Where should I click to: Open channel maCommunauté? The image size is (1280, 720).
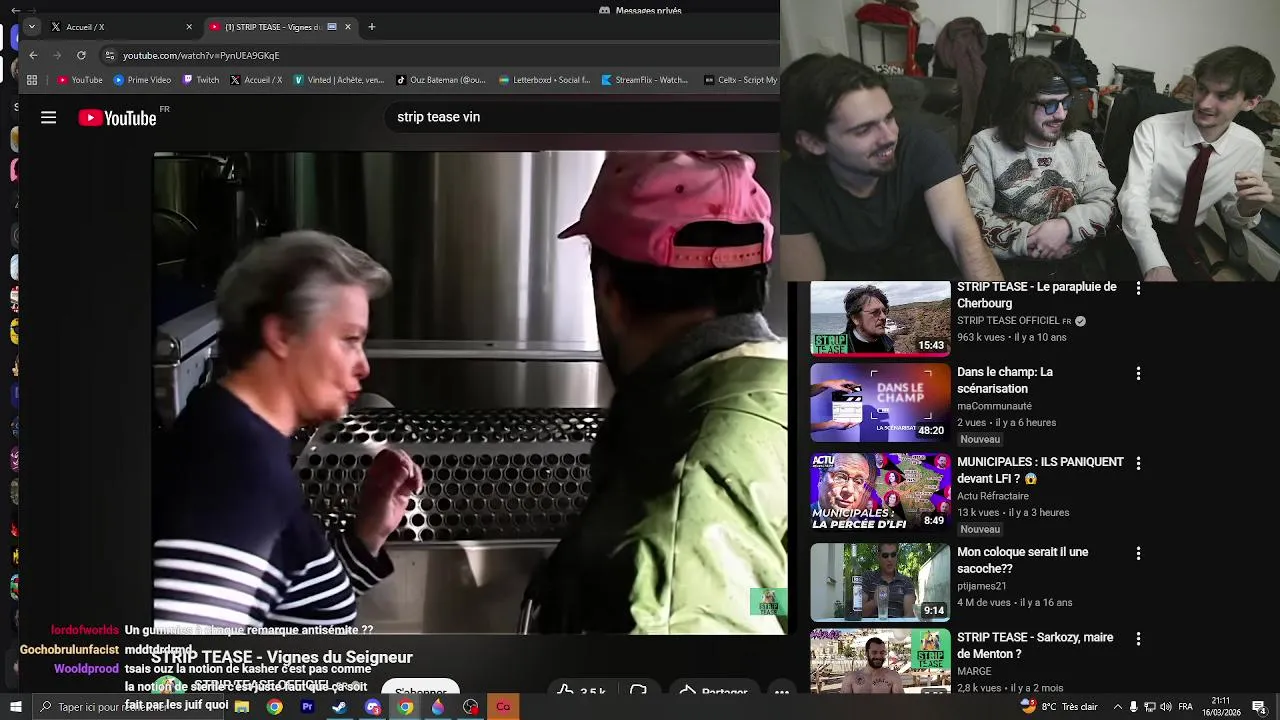click(x=994, y=406)
